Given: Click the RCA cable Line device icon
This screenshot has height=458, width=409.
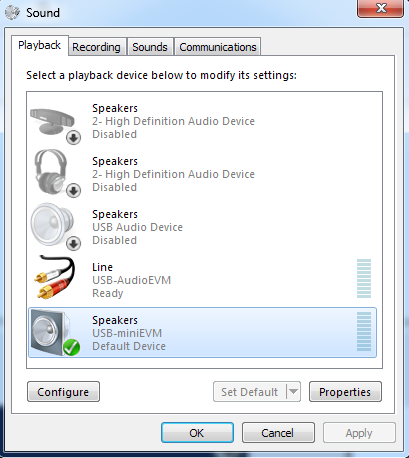Looking at the screenshot, I should click(x=55, y=277).
